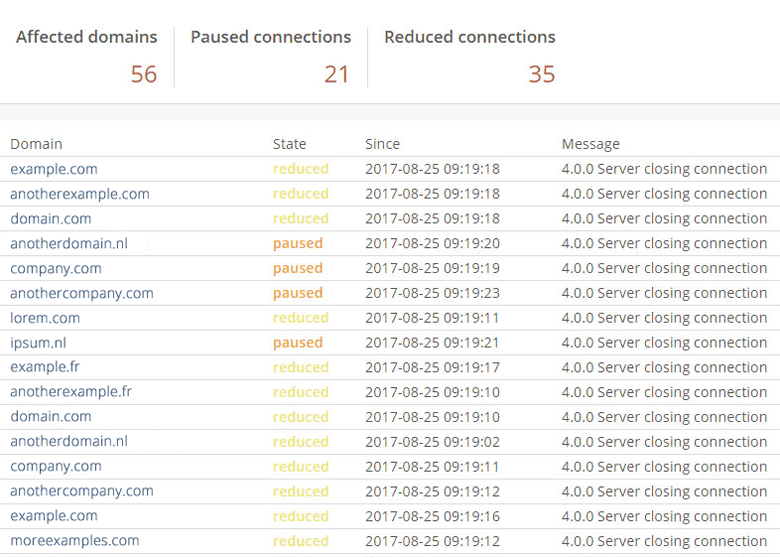Select the 09:19:23 timestamp cell
This screenshot has height=558, width=780.
pos(432,293)
